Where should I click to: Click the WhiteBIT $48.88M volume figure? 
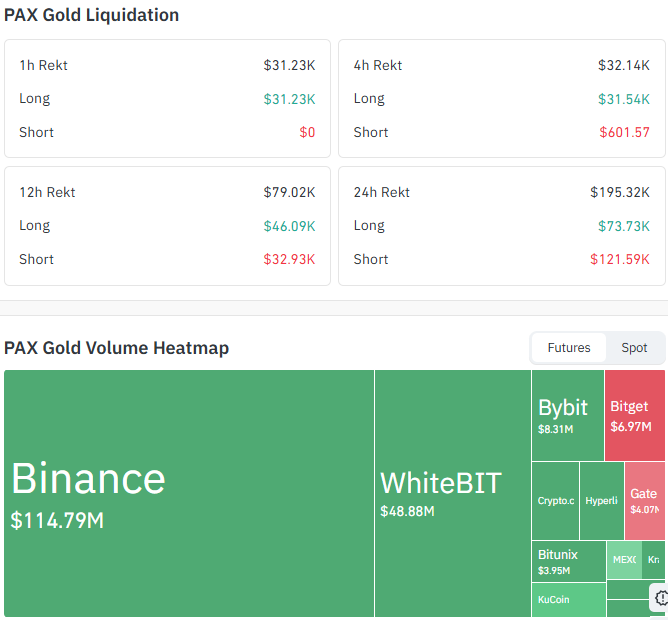pyautogui.click(x=407, y=511)
